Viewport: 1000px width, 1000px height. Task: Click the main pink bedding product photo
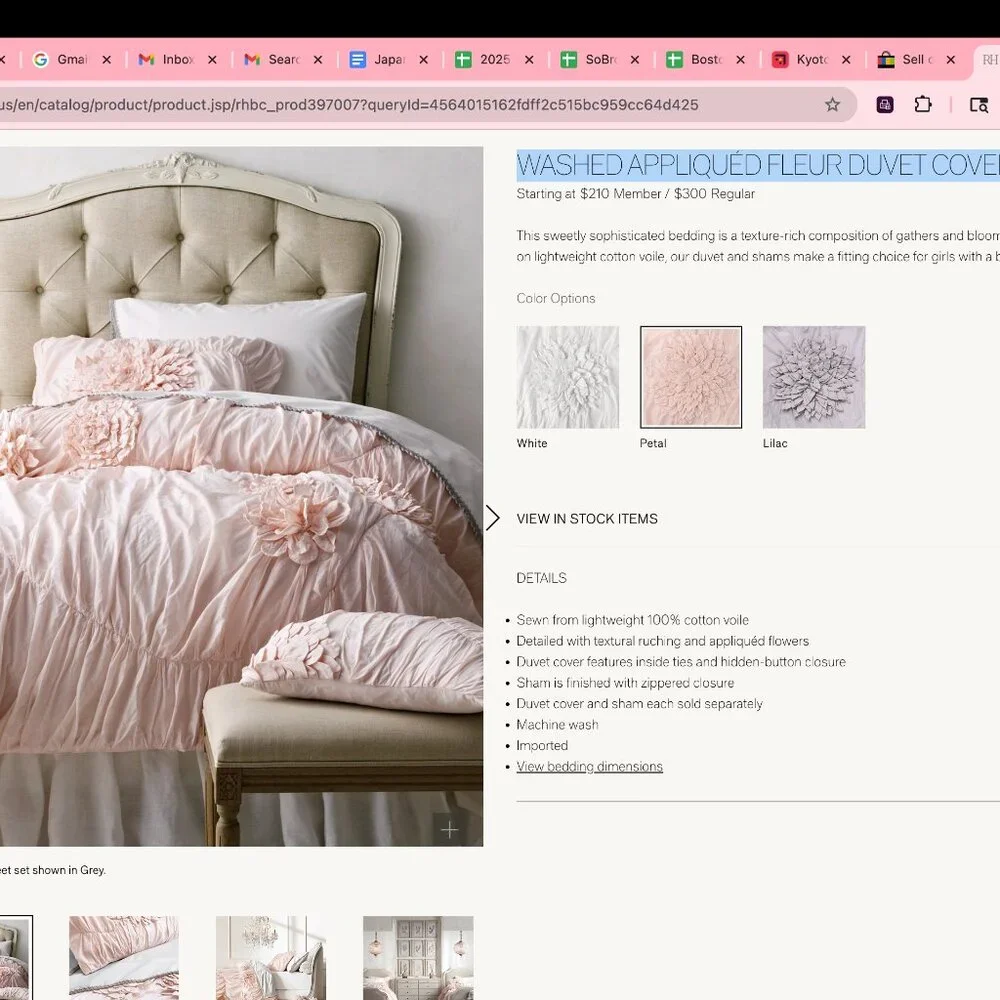[x=241, y=496]
